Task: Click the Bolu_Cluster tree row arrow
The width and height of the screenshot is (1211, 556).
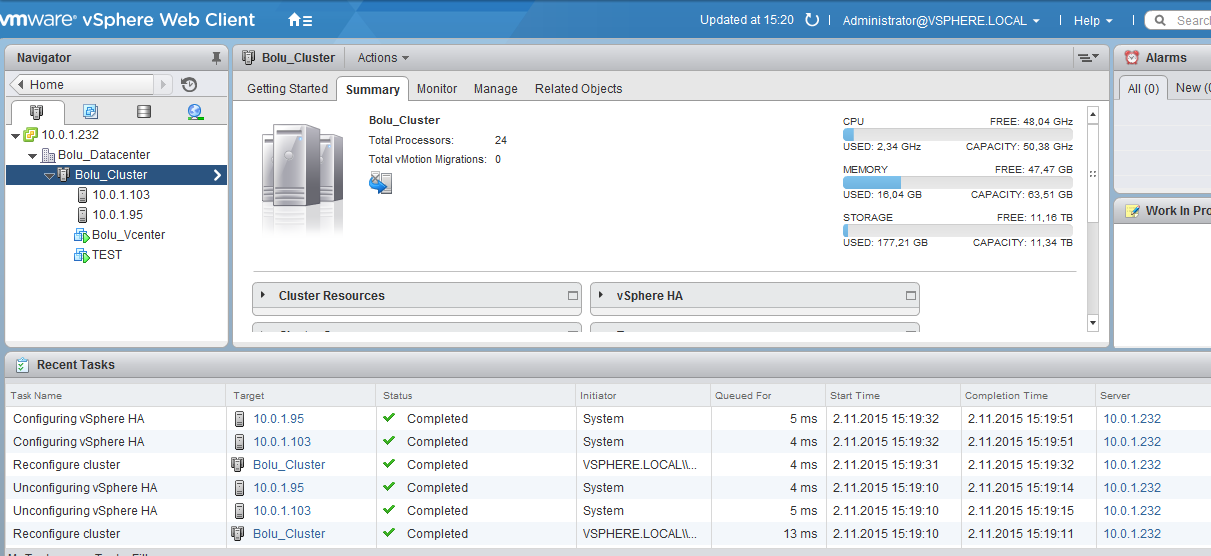Action: (218, 175)
